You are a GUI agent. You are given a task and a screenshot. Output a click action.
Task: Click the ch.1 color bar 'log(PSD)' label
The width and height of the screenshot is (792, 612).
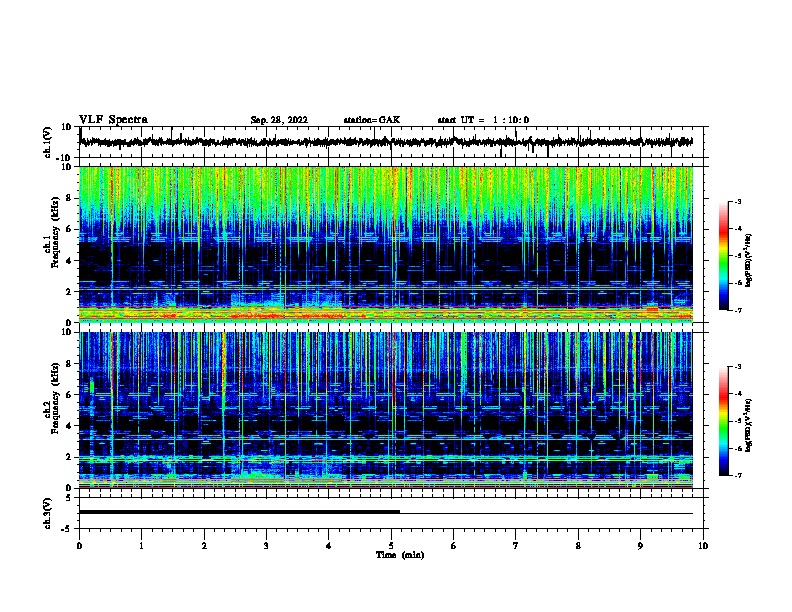[x=748, y=260]
